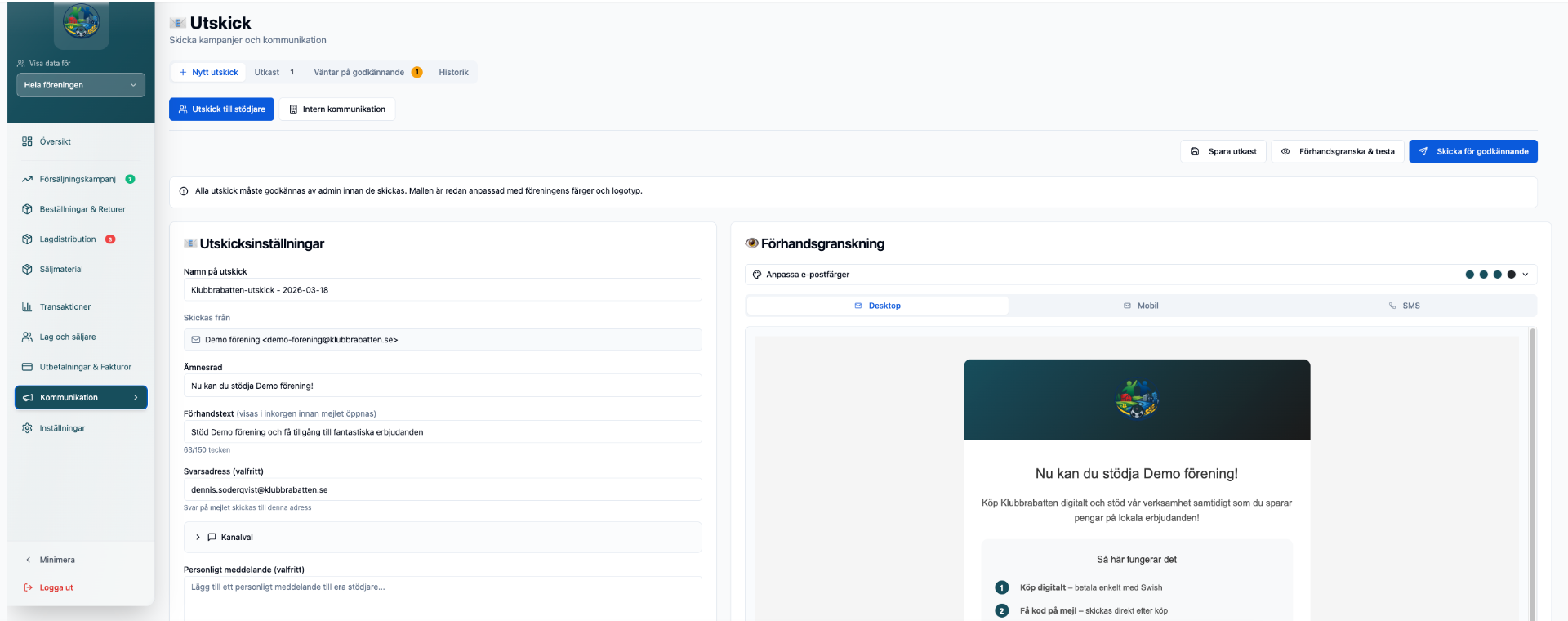Open the Hela föreningen dropdown
Viewport: 1568px width, 621px height.
coord(81,85)
